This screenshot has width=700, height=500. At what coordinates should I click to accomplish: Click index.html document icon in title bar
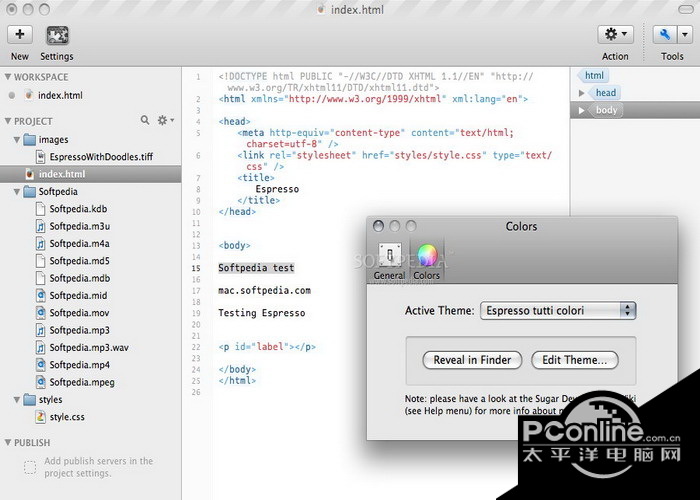[321, 9]
